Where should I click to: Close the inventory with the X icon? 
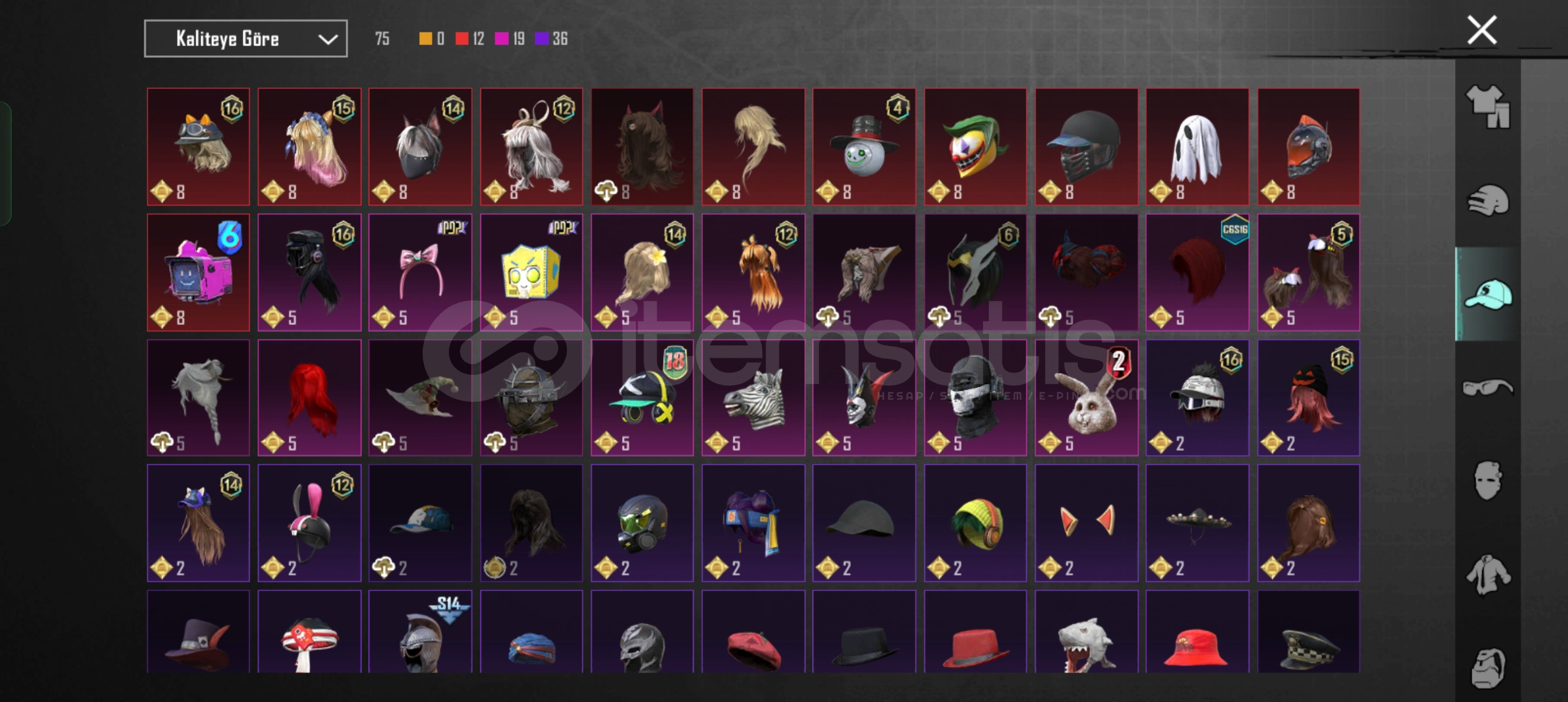click(x=1482, y=30)
